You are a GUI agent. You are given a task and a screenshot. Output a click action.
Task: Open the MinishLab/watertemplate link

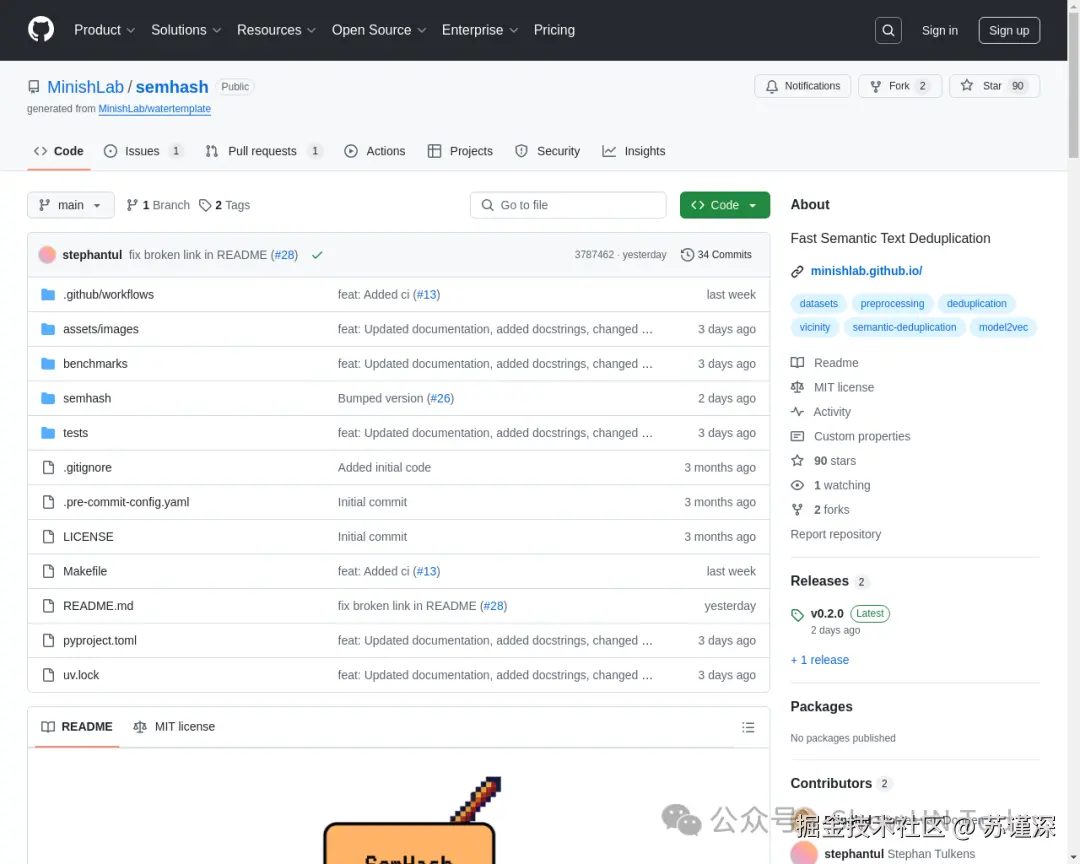[154, 109]
